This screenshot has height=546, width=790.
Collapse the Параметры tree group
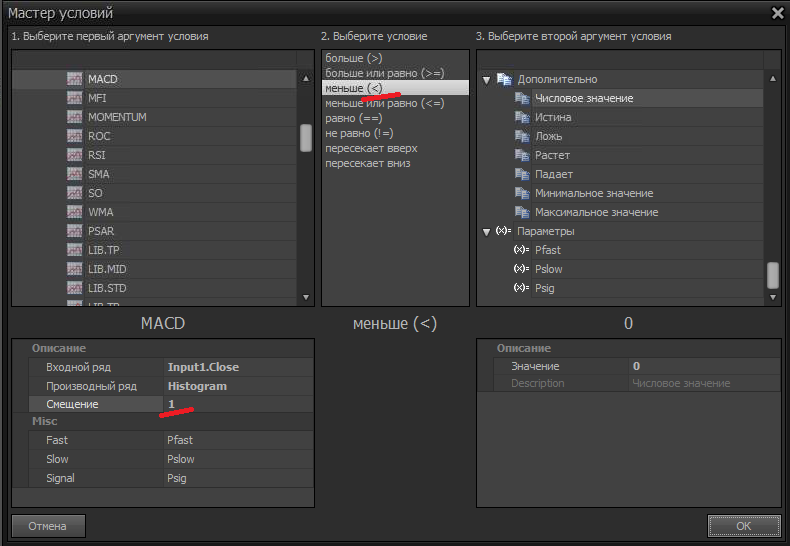pos(487,231)
